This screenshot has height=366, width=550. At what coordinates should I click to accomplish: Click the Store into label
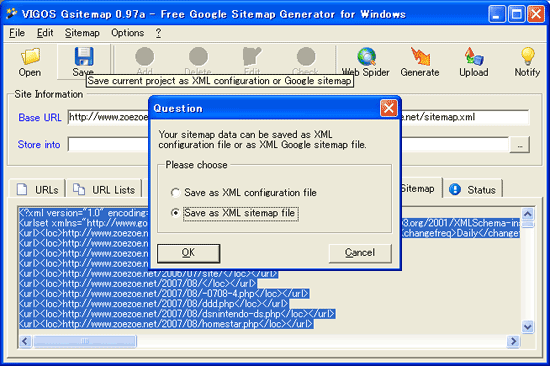(39, 145)
